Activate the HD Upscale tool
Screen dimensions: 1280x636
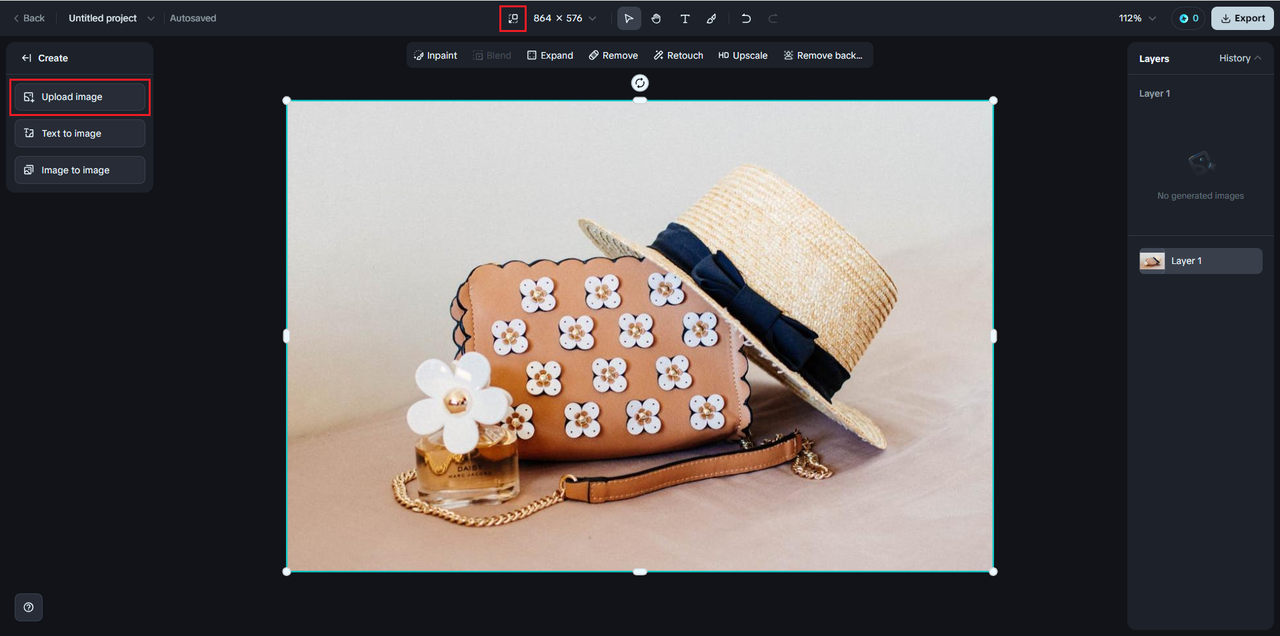tap(743, 55)
